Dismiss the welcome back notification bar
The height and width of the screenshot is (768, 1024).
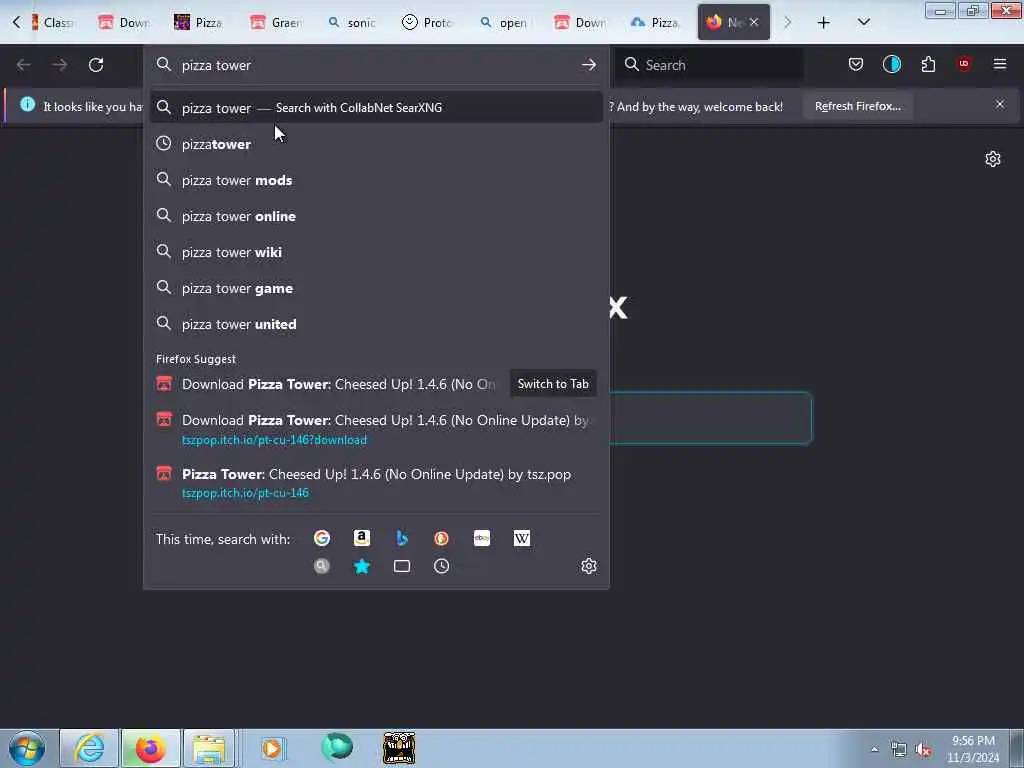pos(999,104)
